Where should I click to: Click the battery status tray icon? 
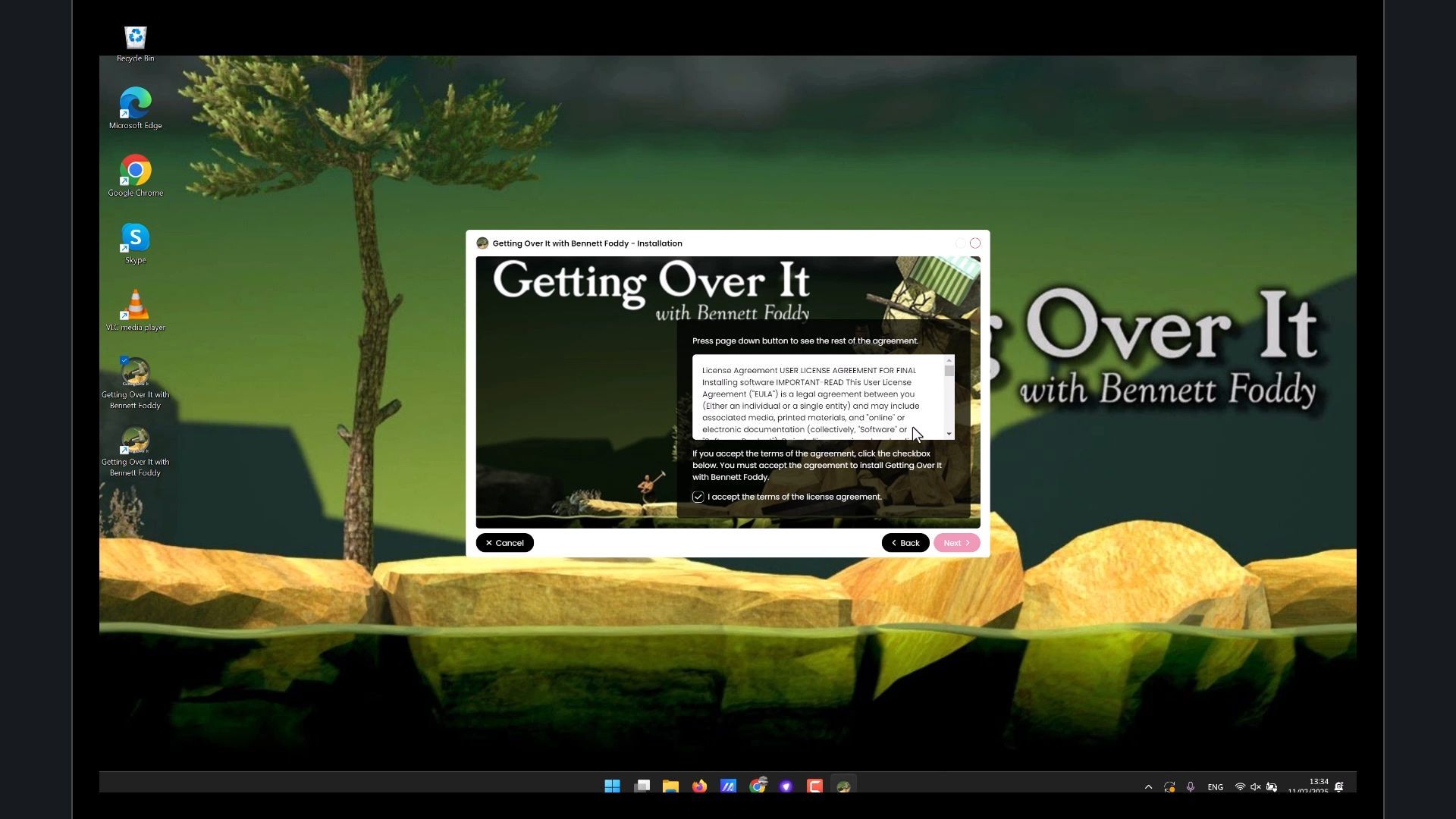[1272, 787]
